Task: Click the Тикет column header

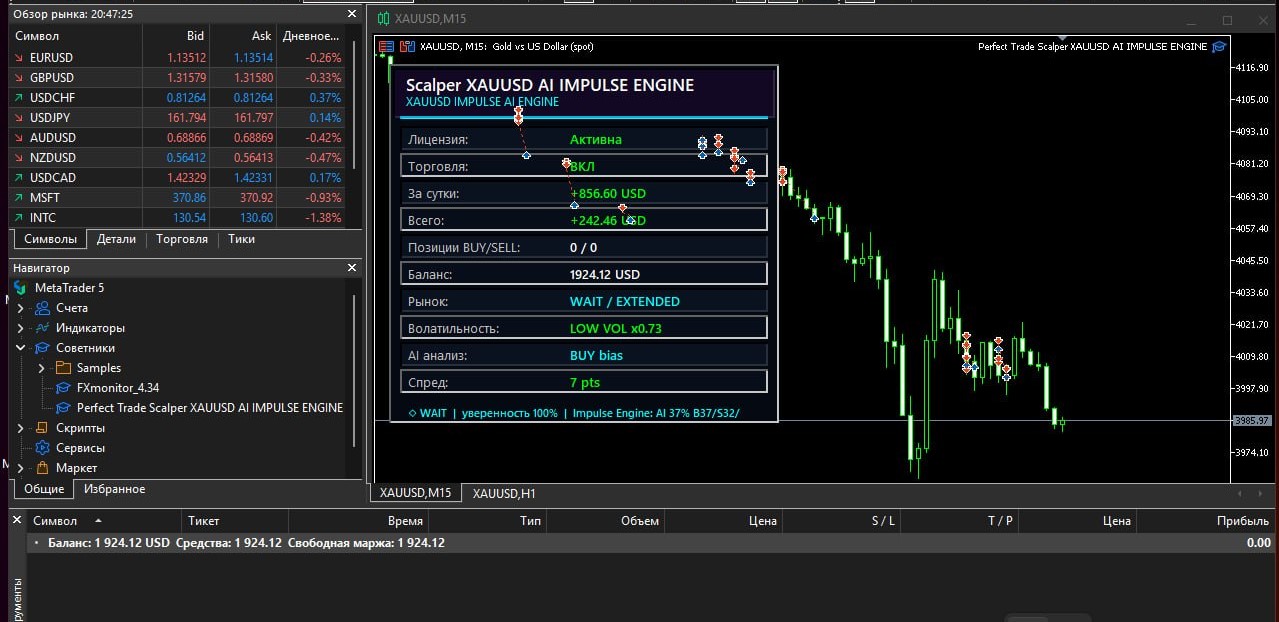Action: pyautogui.click(x=234, y=521)
